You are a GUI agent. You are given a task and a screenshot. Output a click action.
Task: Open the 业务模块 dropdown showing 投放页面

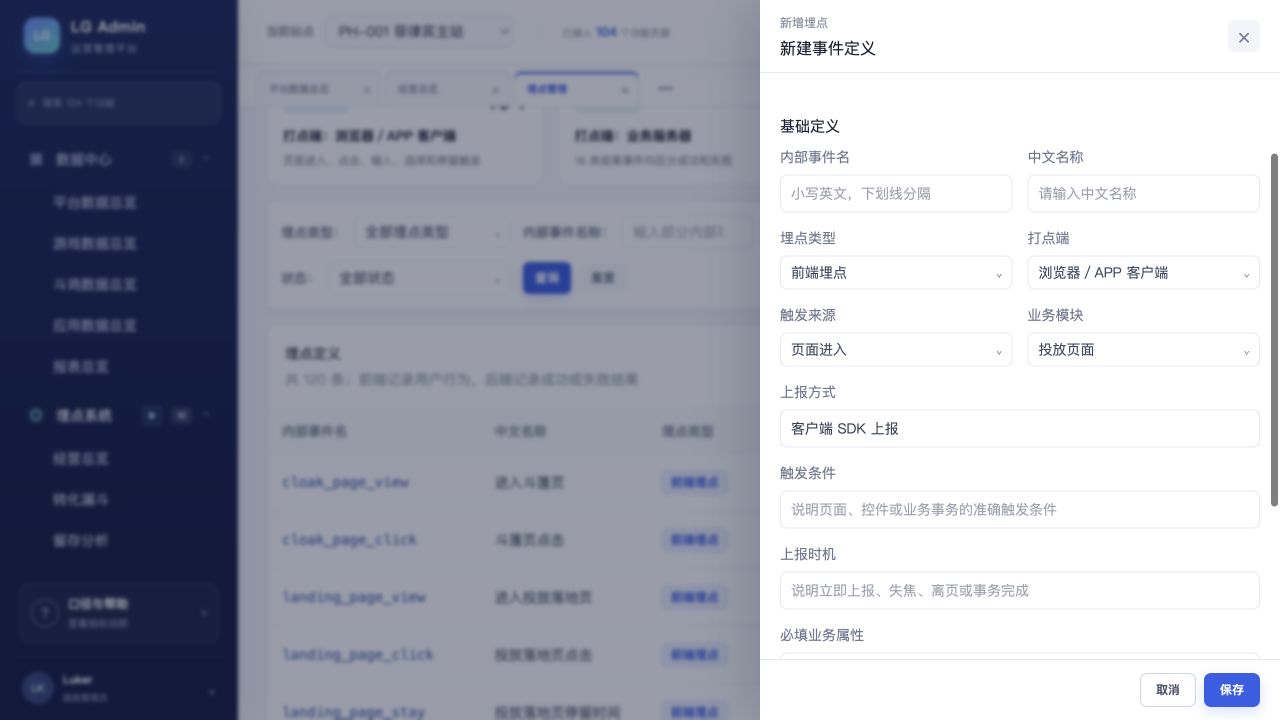[x=1144, y=349]
